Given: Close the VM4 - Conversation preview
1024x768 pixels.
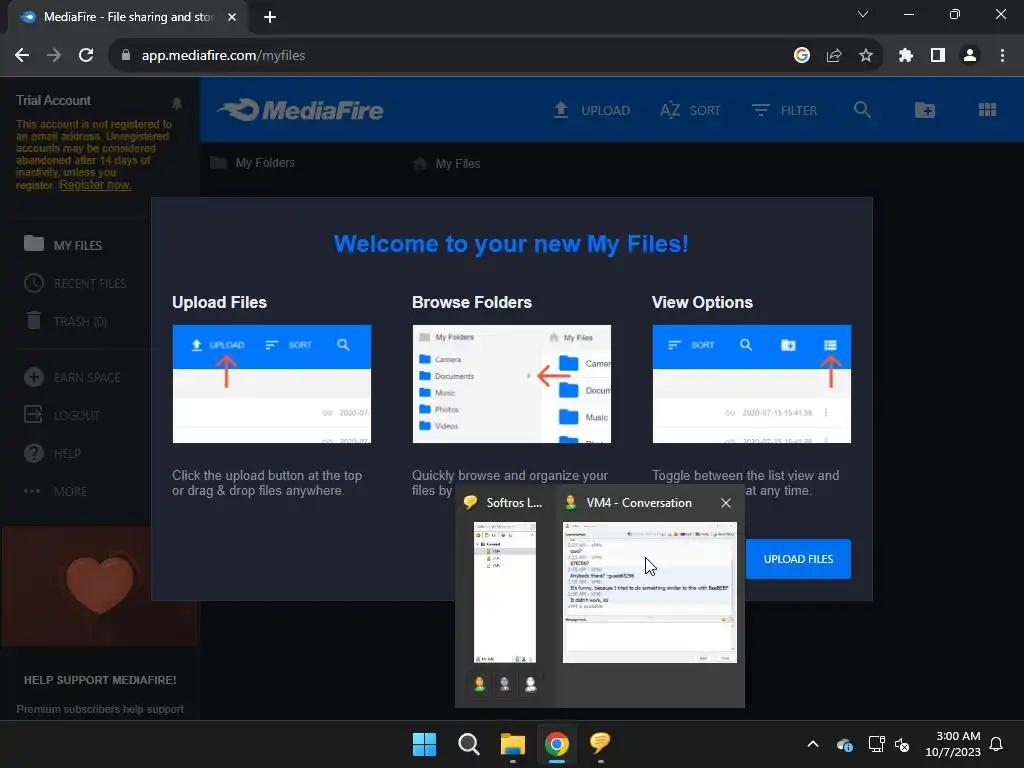Looking at the screenshot, I should pos(726,503).
